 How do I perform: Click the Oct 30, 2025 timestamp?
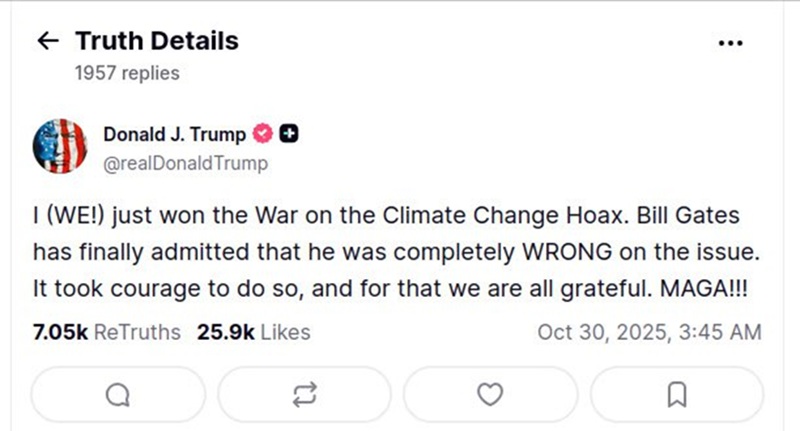(649, 332)
